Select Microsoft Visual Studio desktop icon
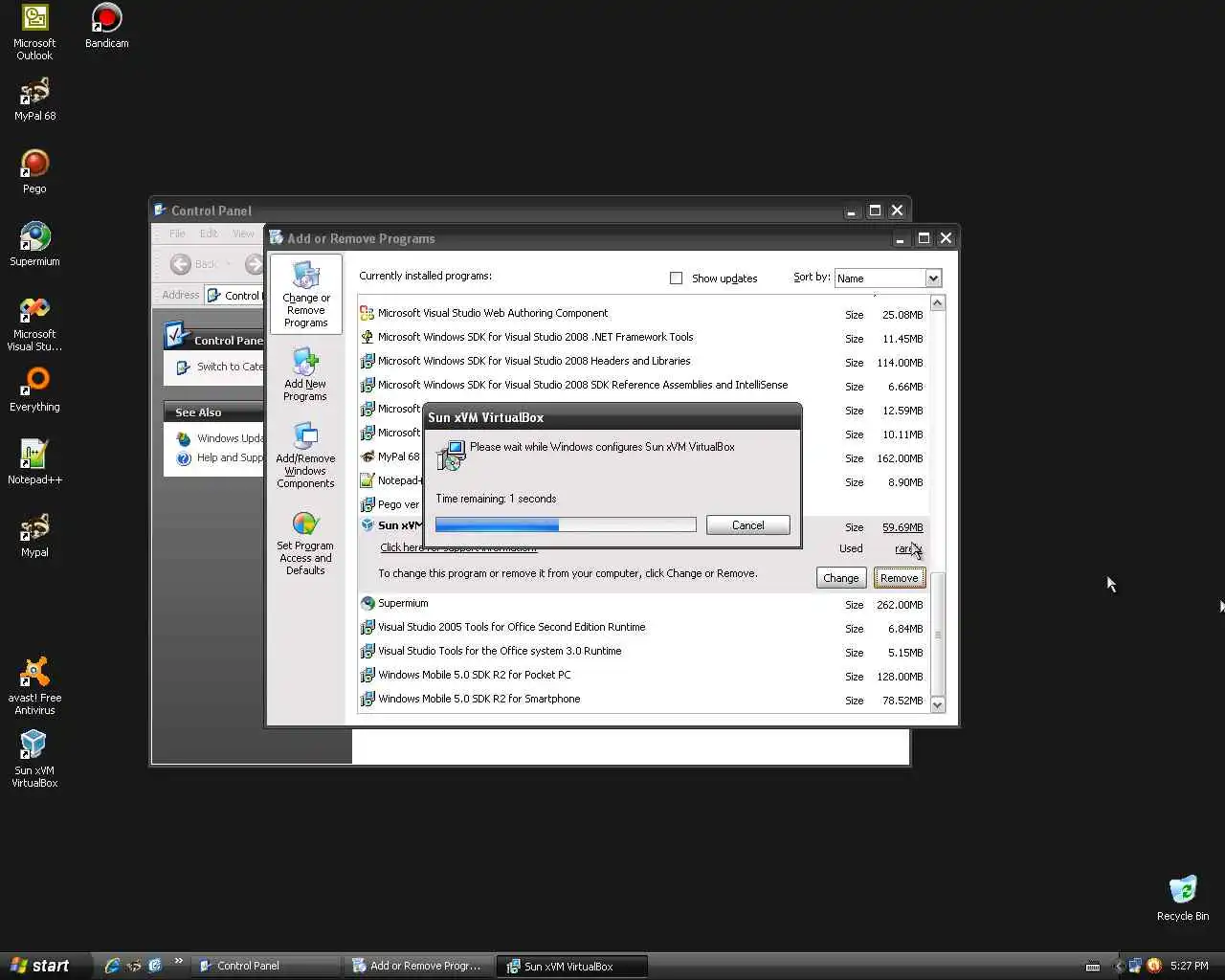 tap(34, 323)
